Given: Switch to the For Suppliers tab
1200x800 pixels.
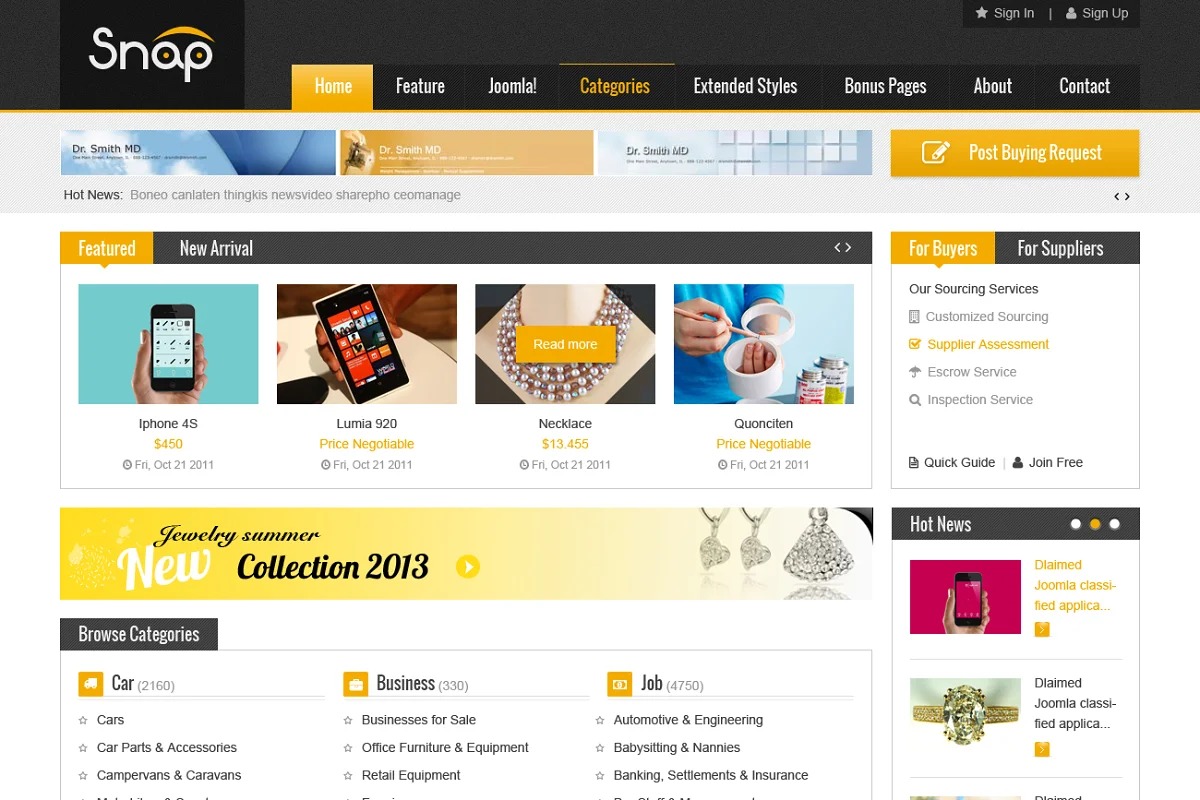Looking at the screenshot, I should tap(1060, 248).
